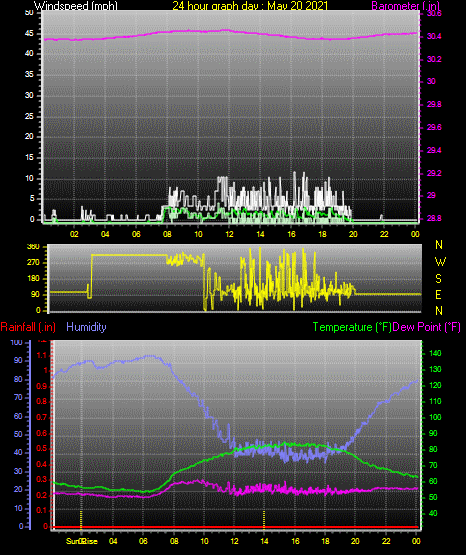Click windspeed axis value 5

tap(32, 199)
